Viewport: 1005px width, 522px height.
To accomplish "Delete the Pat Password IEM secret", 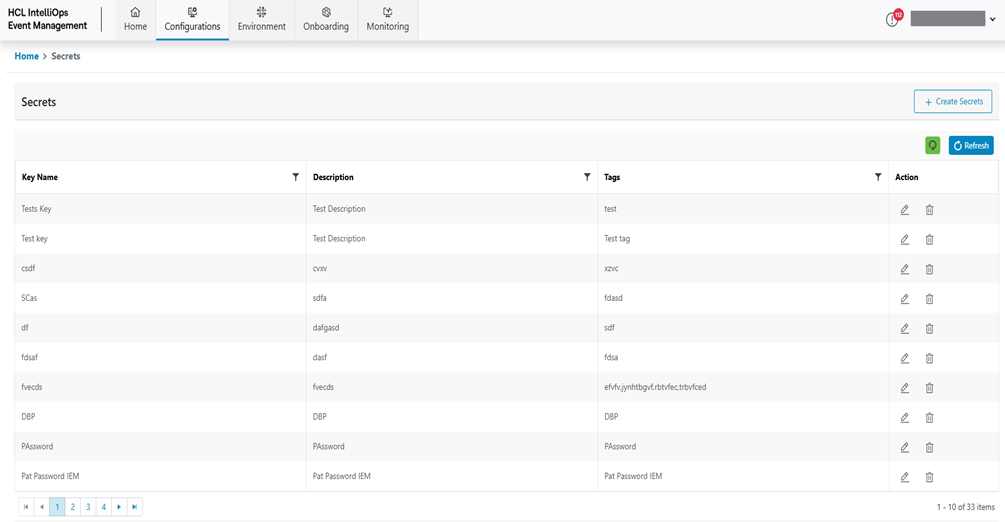I will (929, 477).
